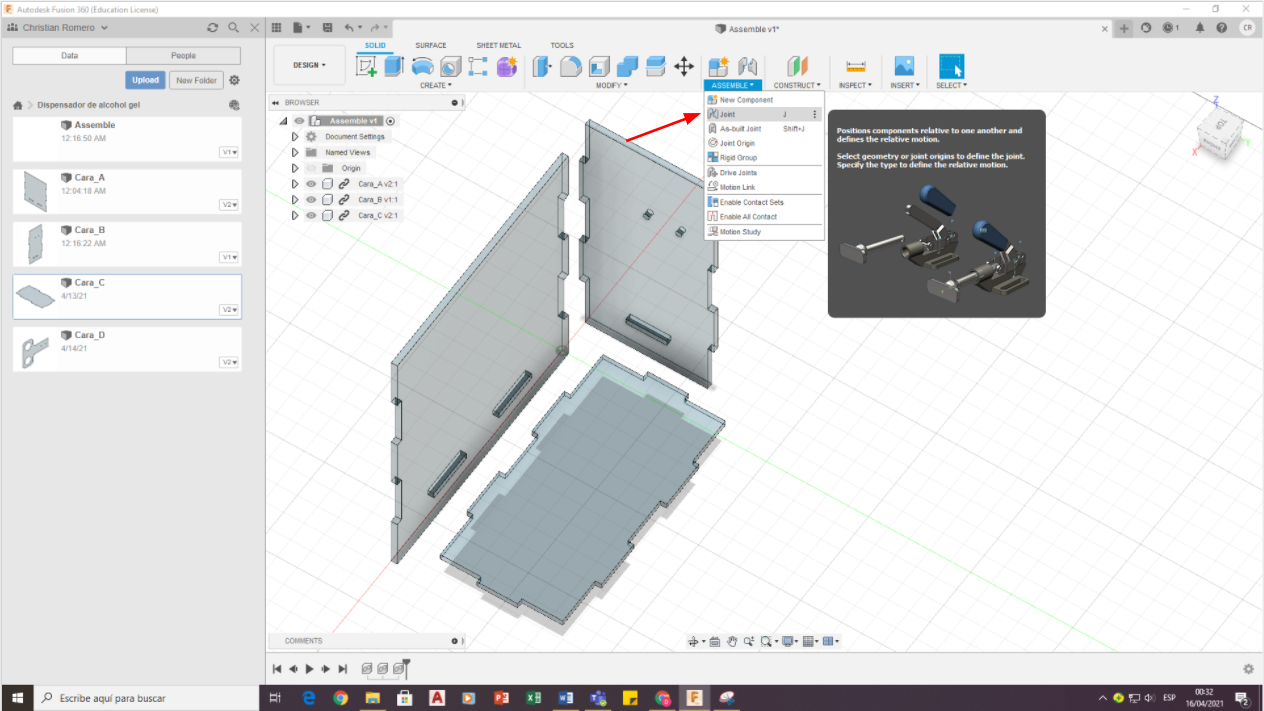Select the Press Pull tool
The width and height of the screenshot is (1264, 711).
coord(542,66)
